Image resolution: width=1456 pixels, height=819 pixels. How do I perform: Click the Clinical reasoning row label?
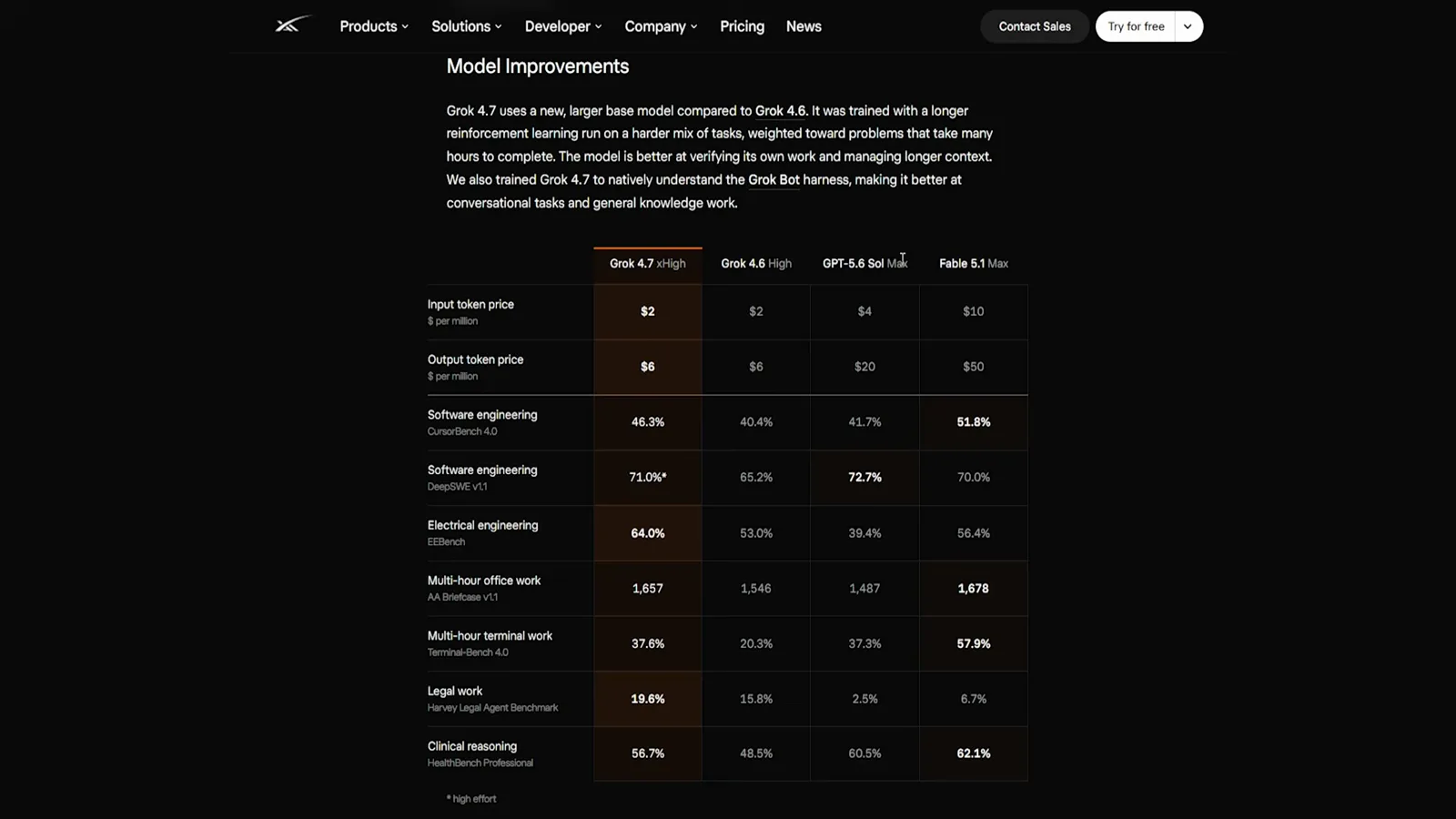tap(472, 746)
